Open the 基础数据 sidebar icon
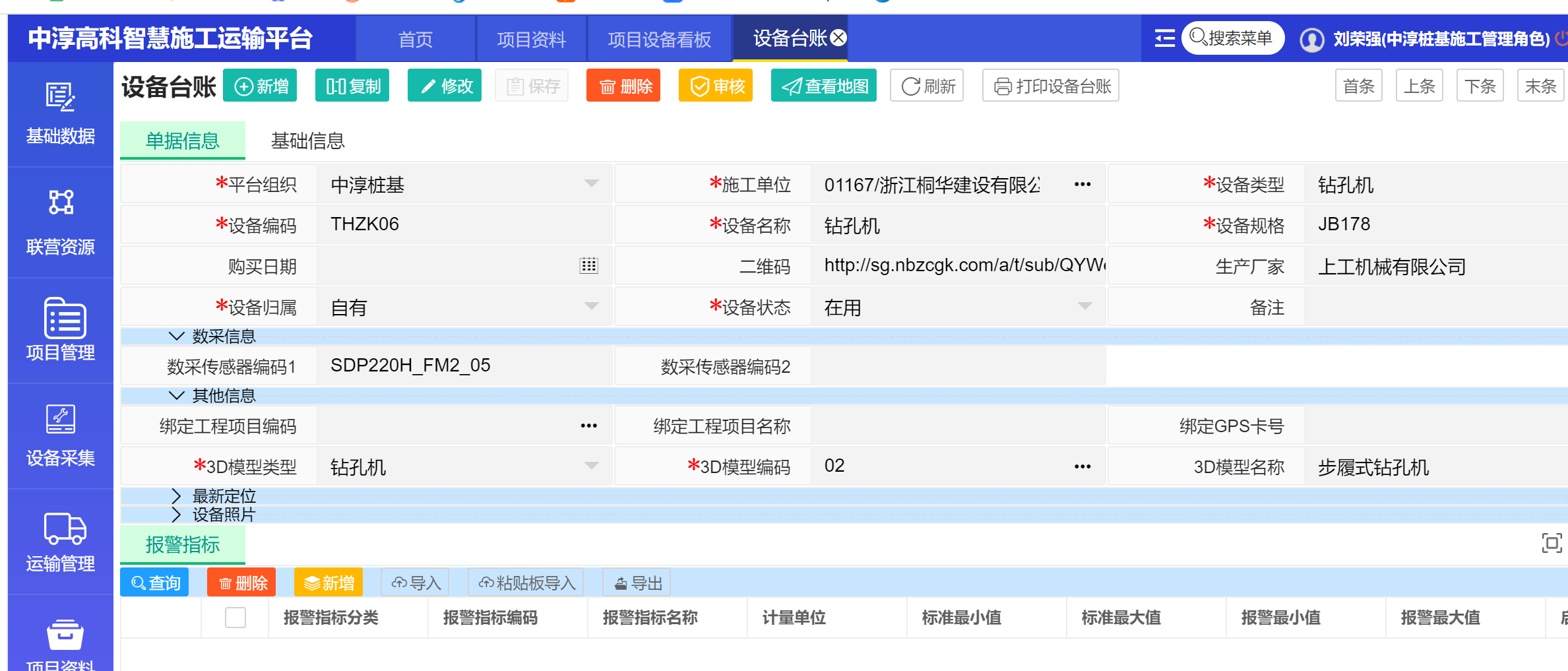This screenshot has width=1568, height=671. coord(60,98)
